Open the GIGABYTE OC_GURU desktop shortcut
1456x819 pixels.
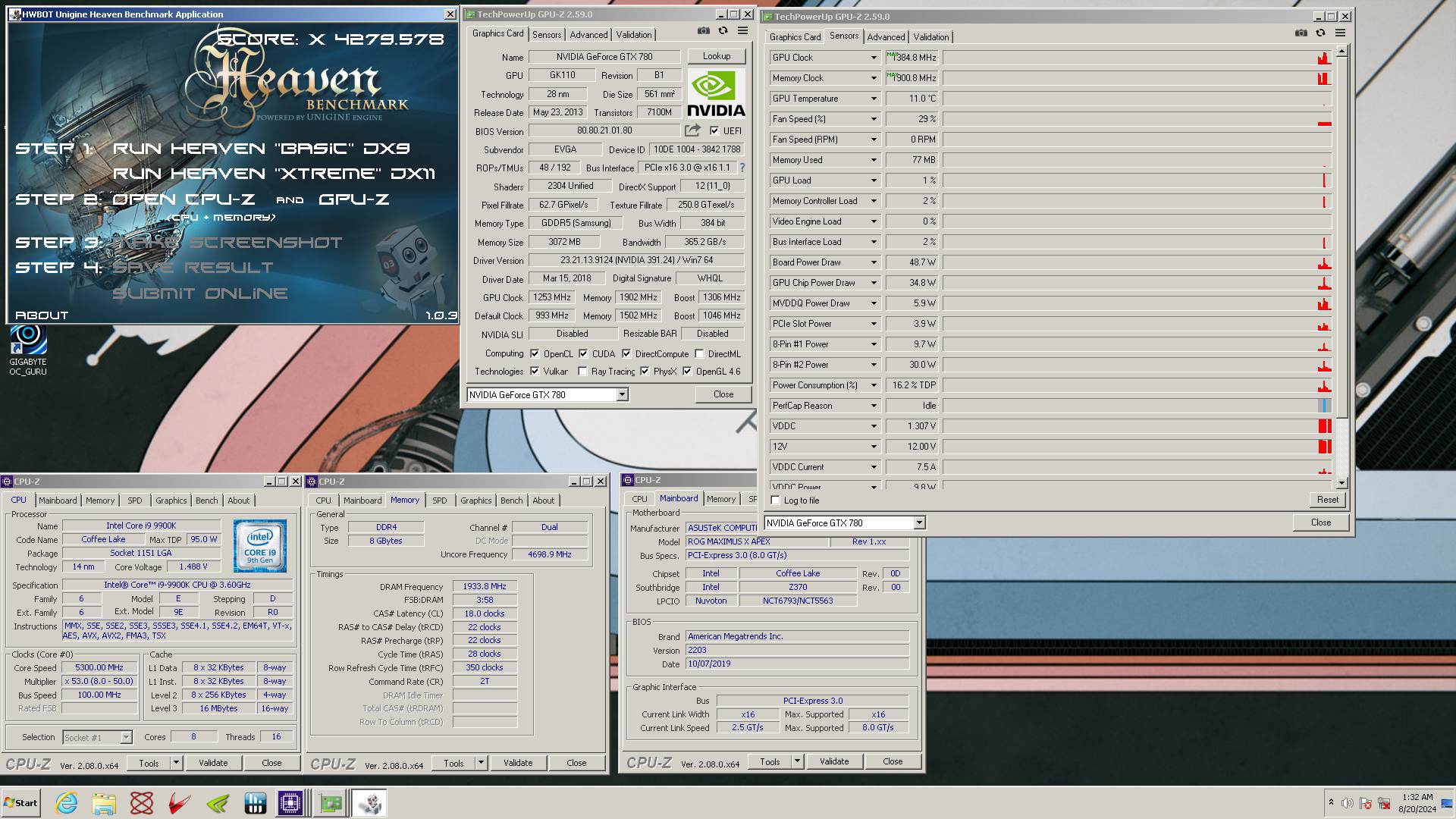point(28,350)
